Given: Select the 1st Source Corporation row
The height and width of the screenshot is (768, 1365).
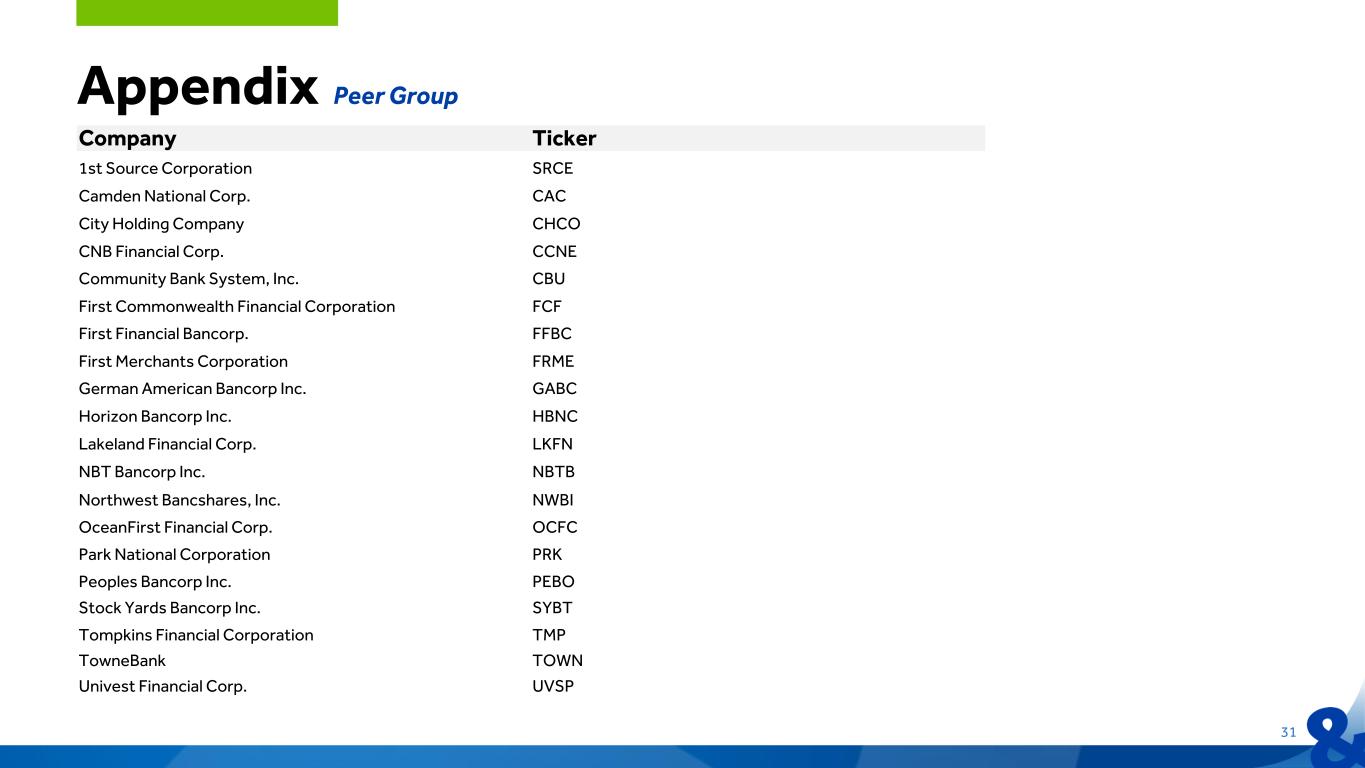Looking at the screenshot, I should click(531, 168).
